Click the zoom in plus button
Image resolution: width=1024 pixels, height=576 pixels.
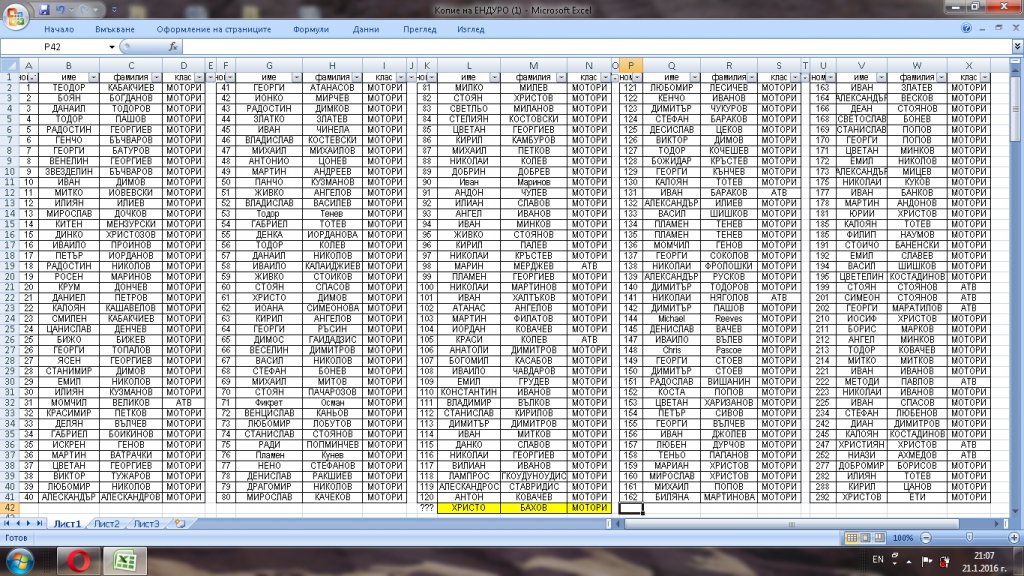click(x=1014, y=538)
